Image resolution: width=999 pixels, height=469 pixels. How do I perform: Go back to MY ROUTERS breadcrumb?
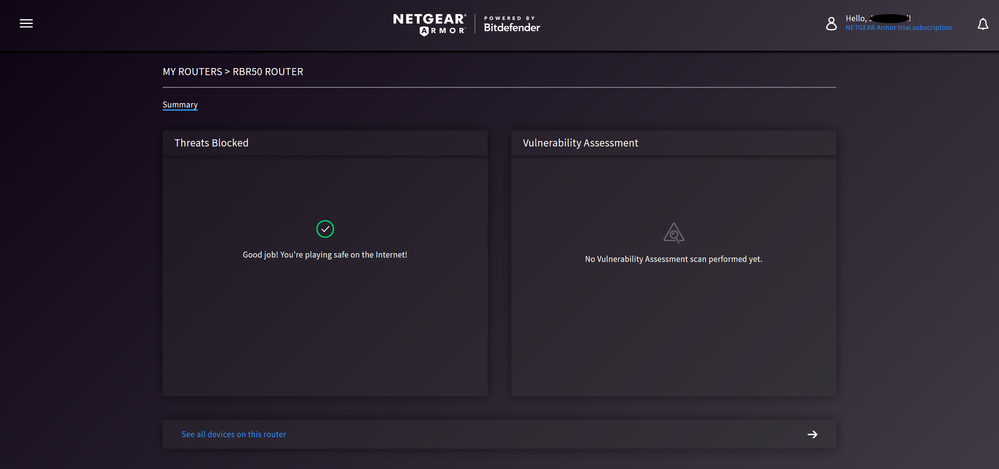click(192, 72)
